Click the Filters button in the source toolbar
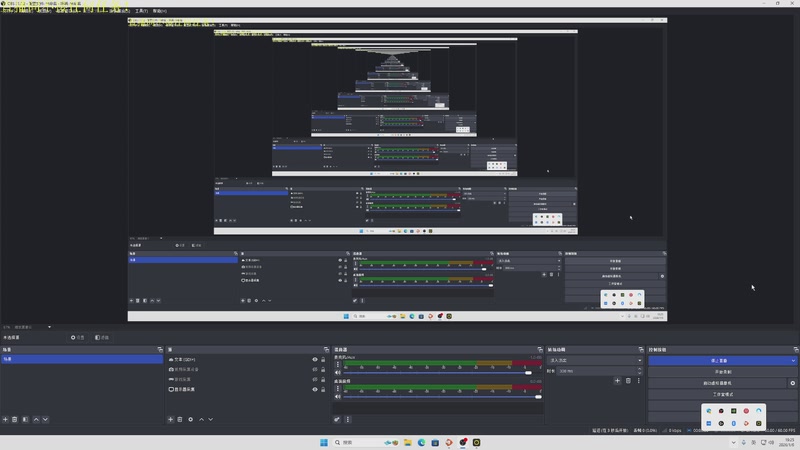800x450 pixels. tap(102, 338)
